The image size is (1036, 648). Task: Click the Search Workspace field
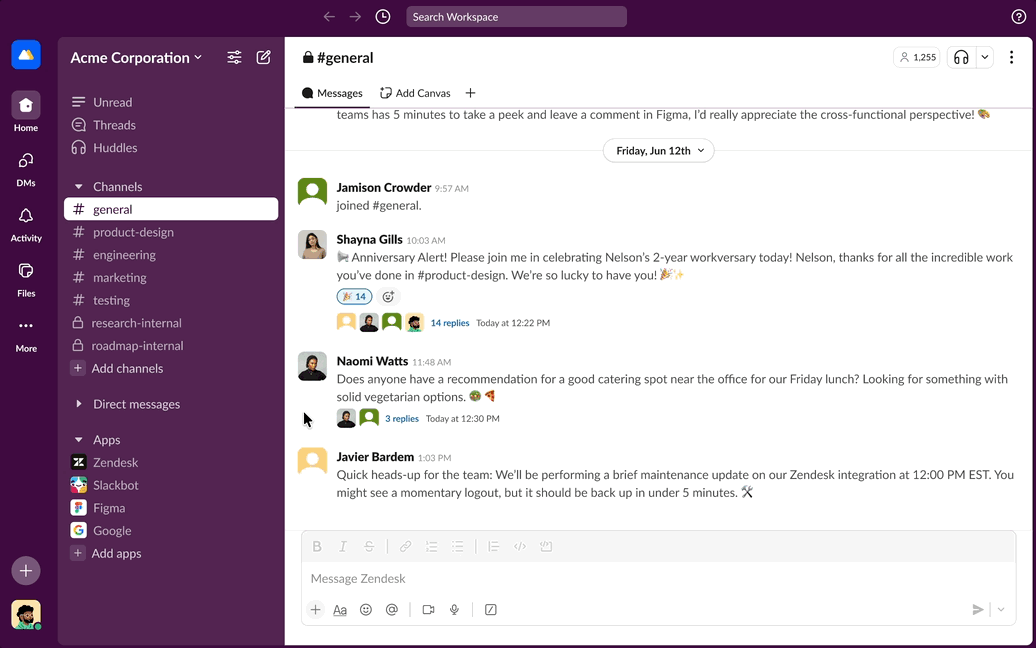pyautogui.click(x=517, y=17)
